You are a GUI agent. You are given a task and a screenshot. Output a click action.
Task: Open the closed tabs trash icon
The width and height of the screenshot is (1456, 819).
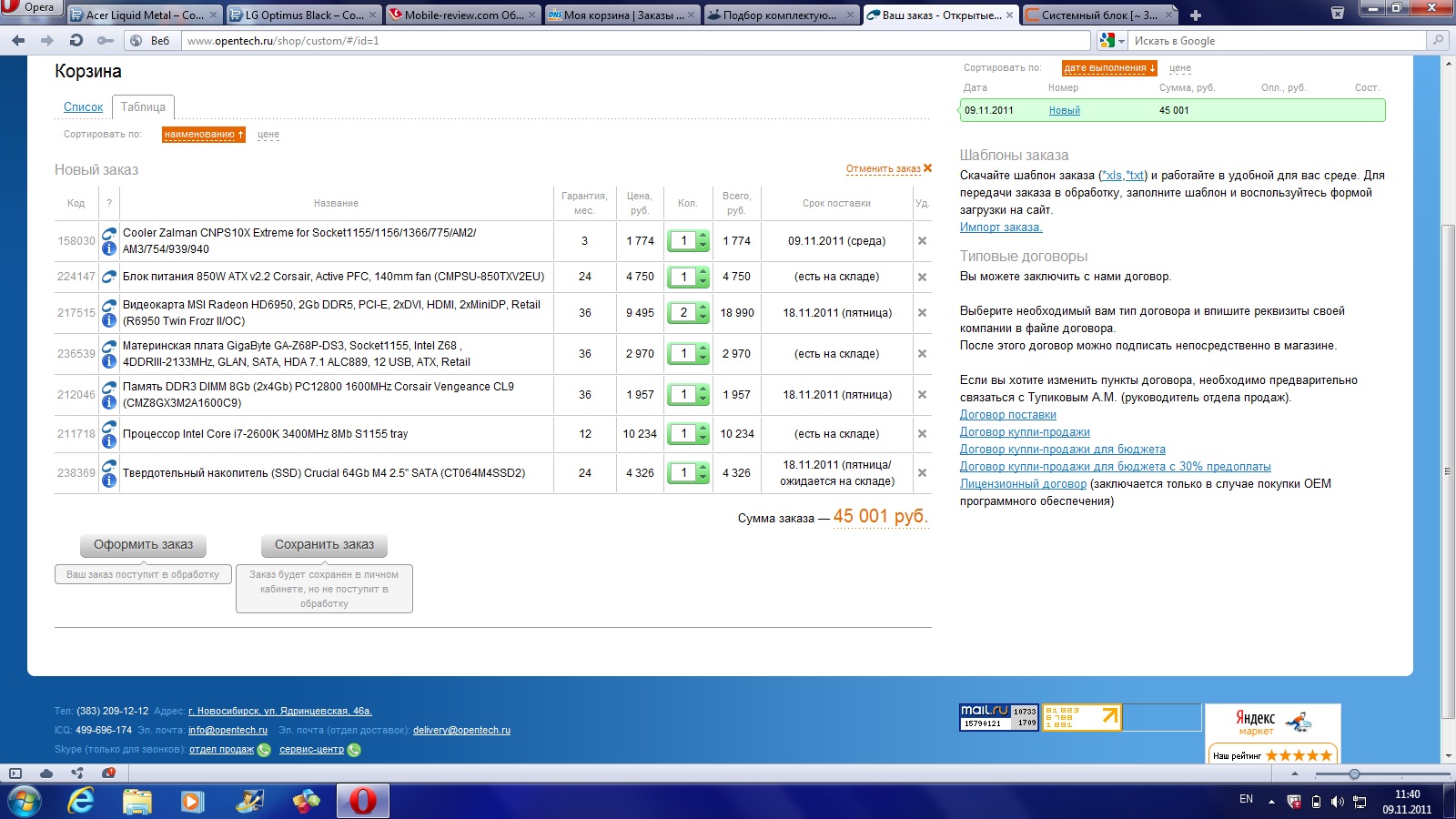pyautogui.click(x=1338, y=14)
